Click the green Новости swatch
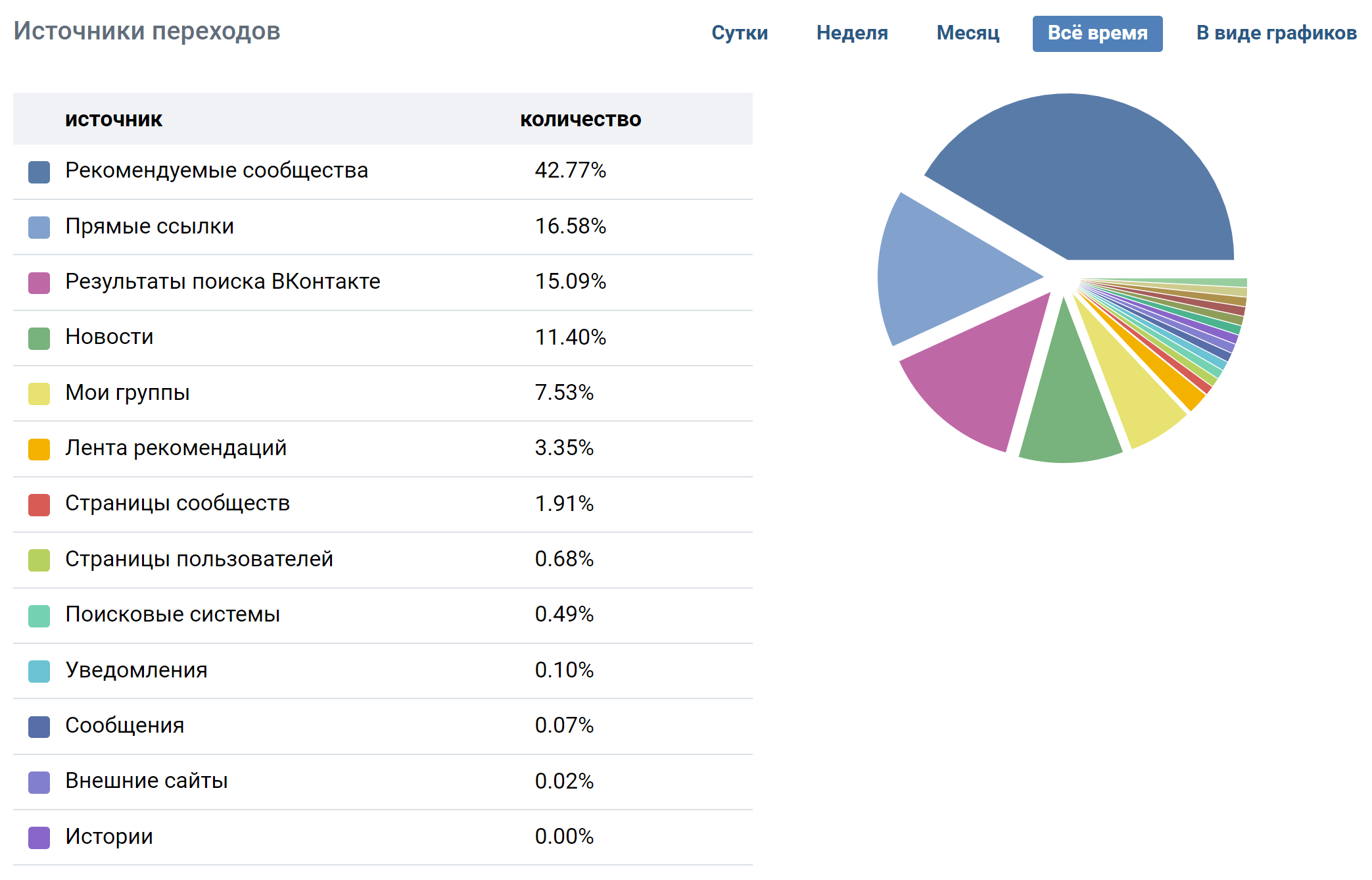 pyautogui.click(x=39, y=339)
